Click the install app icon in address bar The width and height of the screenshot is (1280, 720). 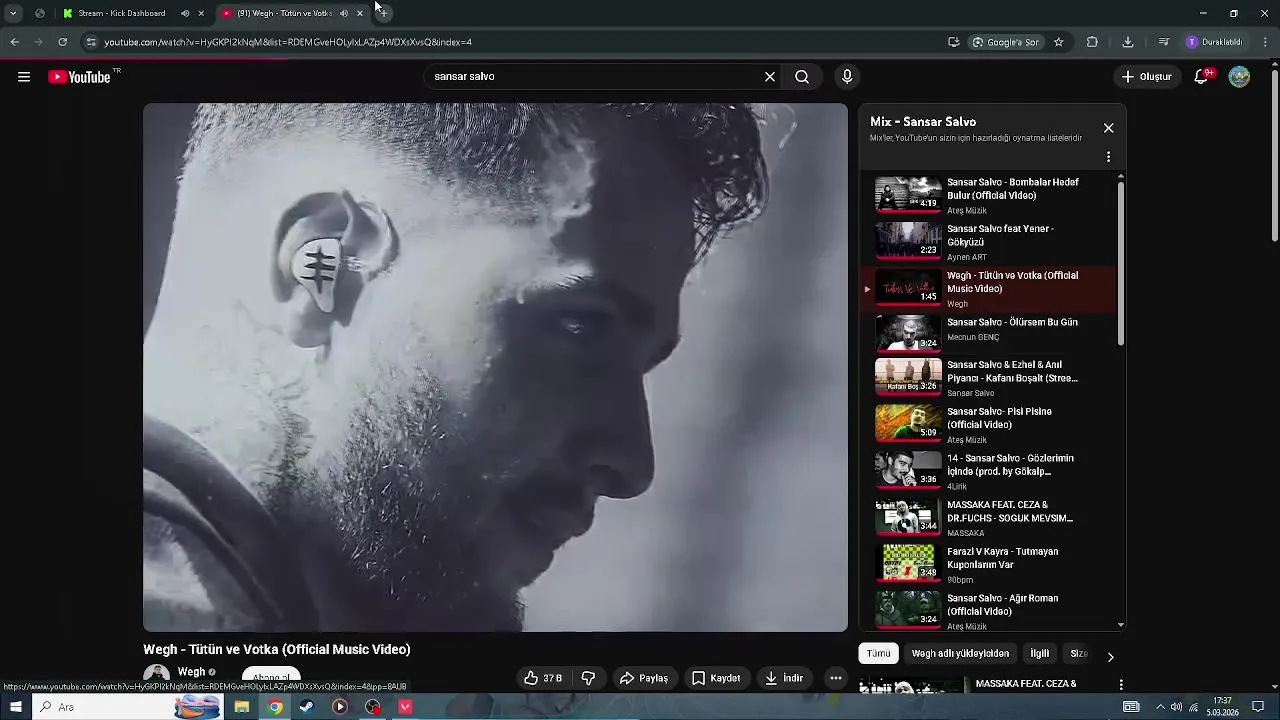tap(953, 42)
